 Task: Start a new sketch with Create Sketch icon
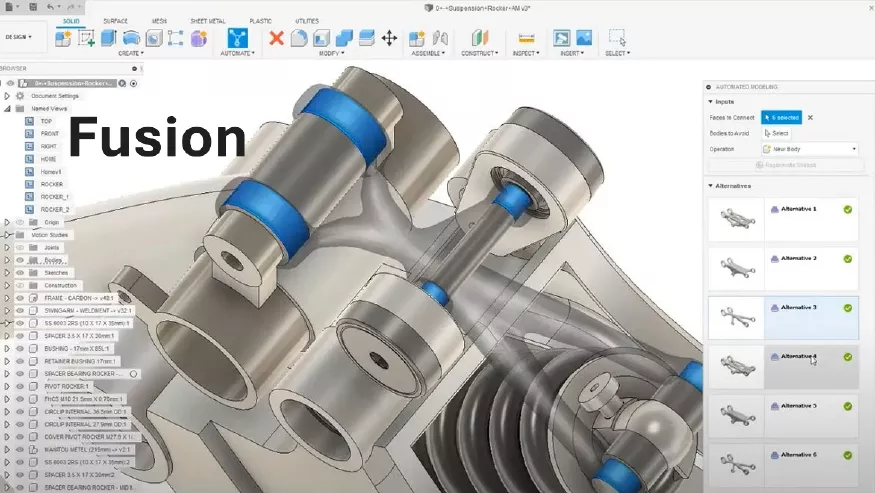pyautogui.click(x=86, y=38)
